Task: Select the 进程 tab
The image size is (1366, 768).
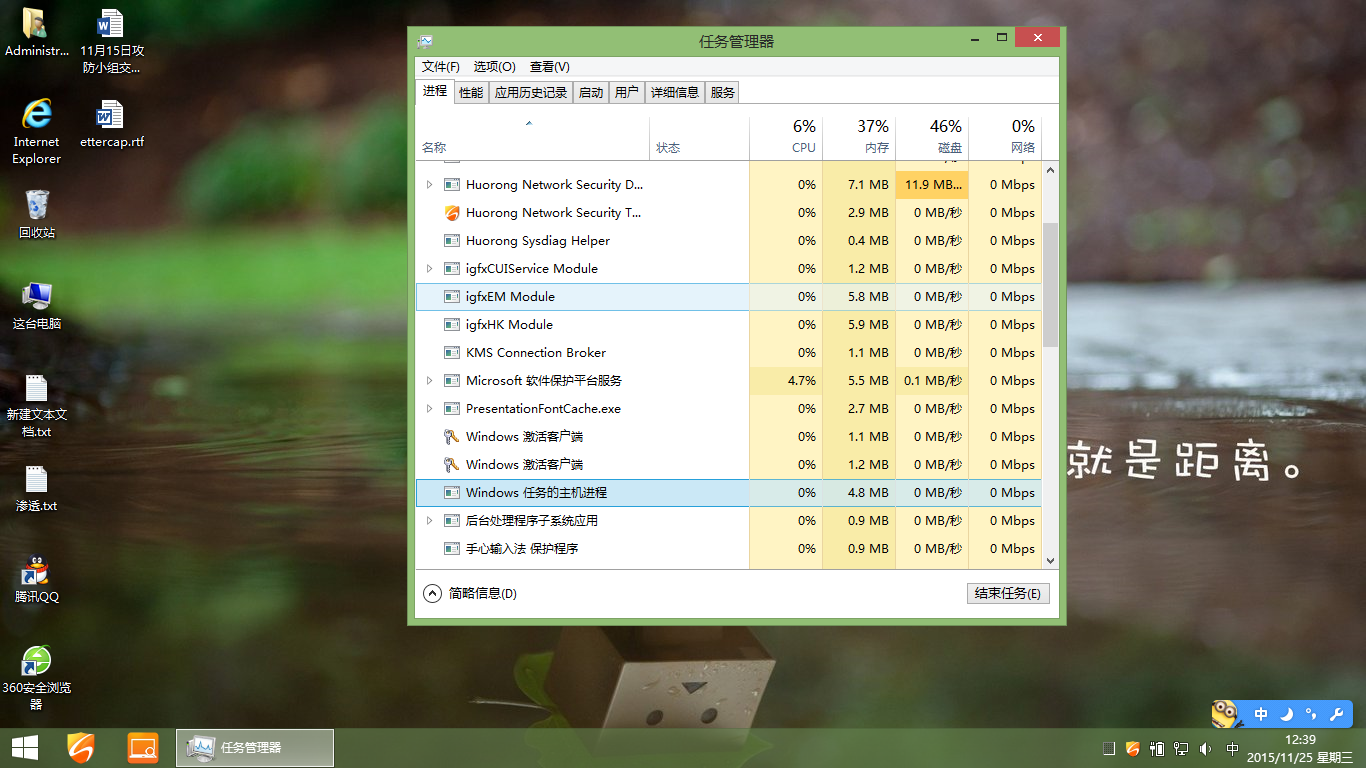Action: pyautogui.click(x=435, y=91)
